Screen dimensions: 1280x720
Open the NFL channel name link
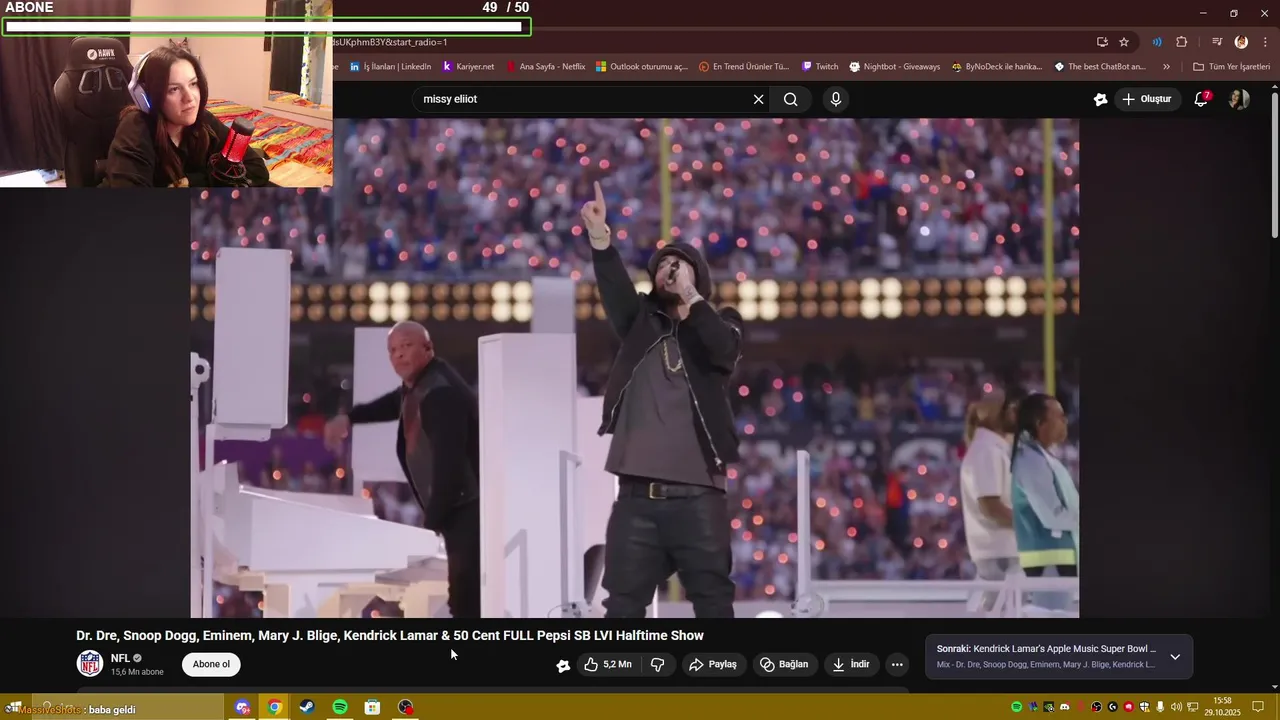120,658
